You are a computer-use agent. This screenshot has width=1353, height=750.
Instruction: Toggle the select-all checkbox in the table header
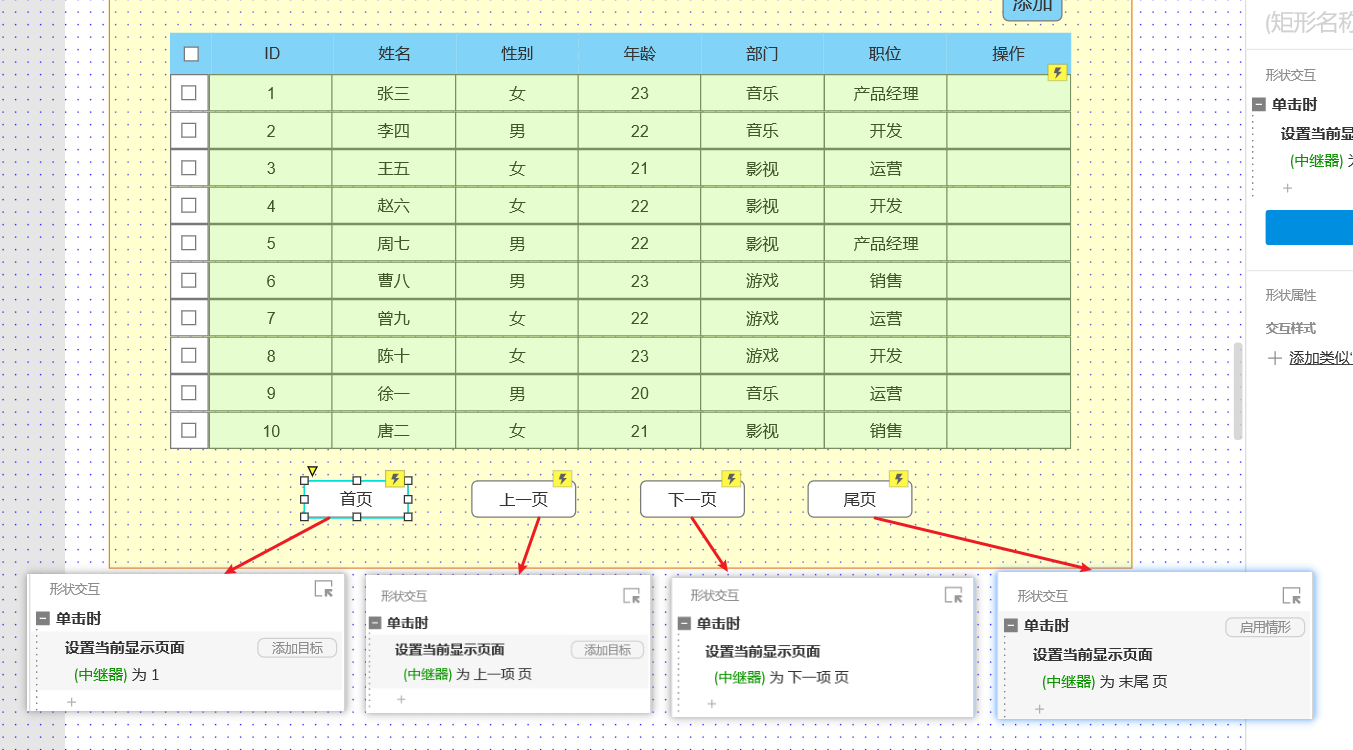[191, 54]
